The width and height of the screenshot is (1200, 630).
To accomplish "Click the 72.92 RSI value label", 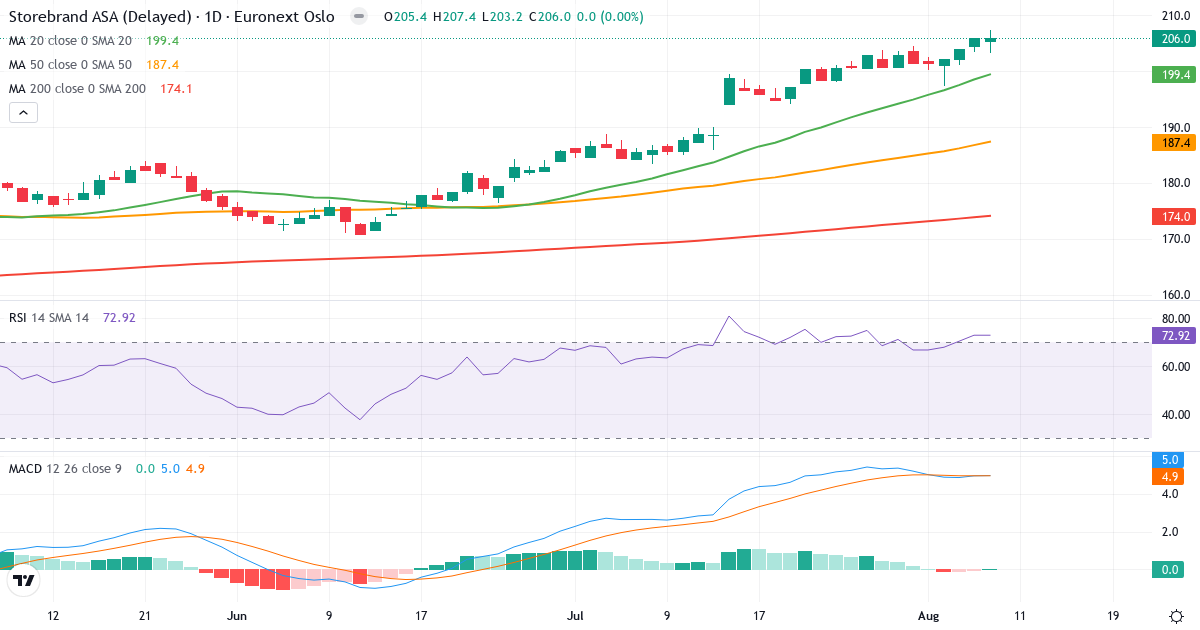I will point(1172,335).
